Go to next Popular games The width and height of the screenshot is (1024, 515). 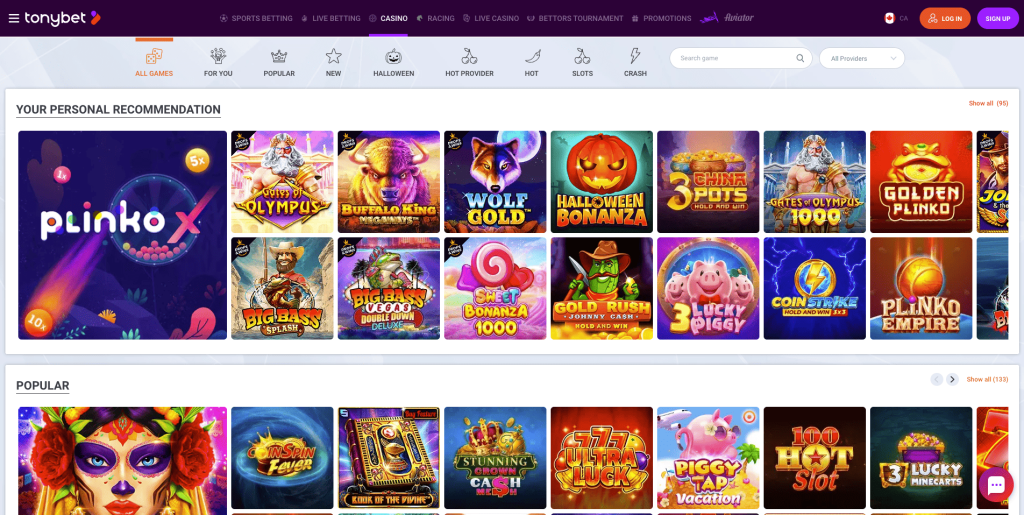(952, 379)
